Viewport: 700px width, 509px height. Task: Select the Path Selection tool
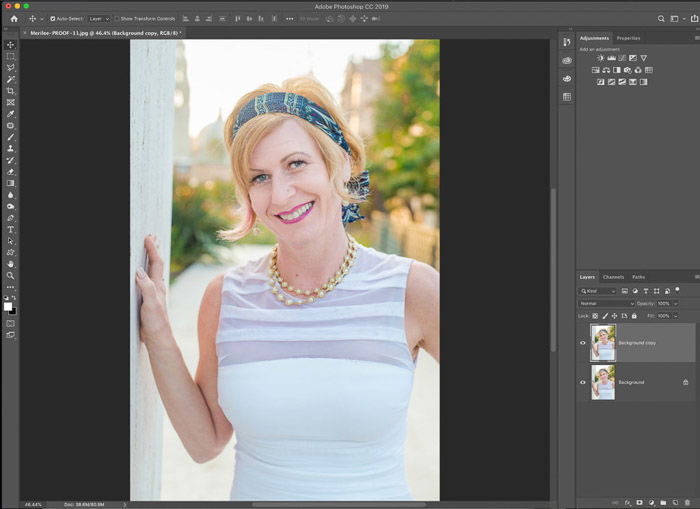click(10, 241)
